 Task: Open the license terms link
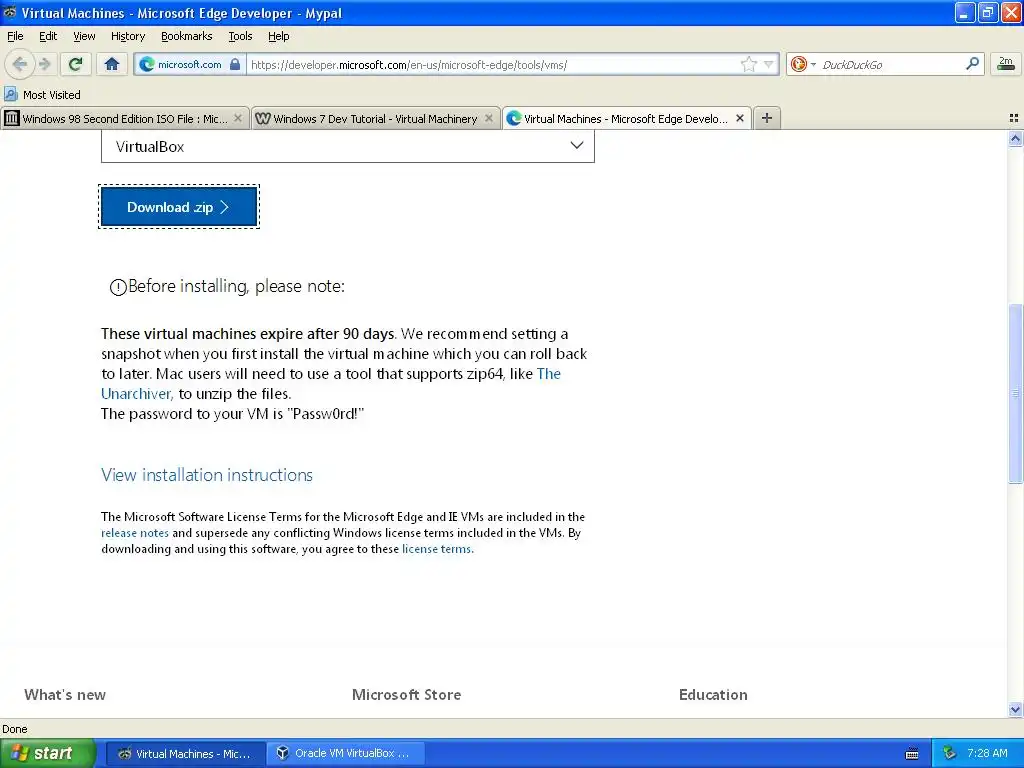click(436, 549)
